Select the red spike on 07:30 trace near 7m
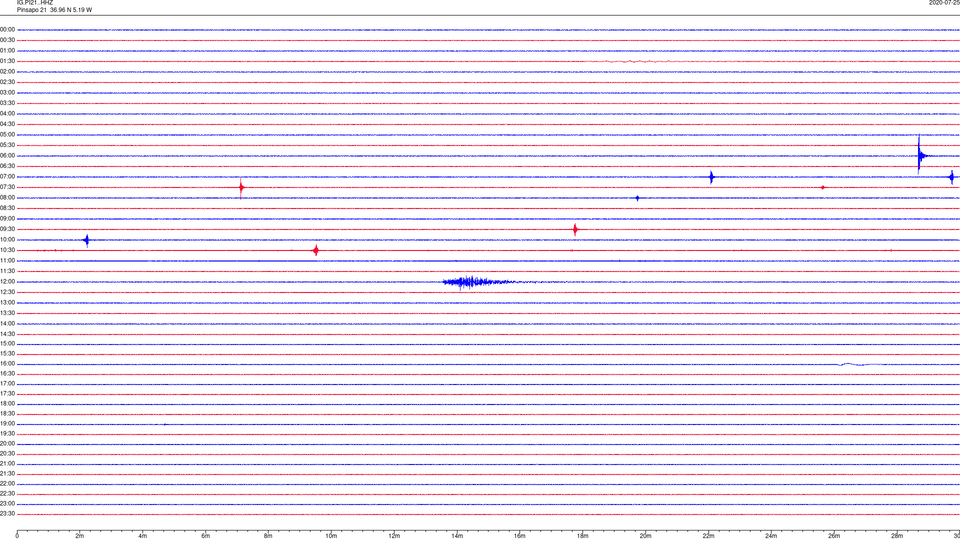The height and width of the screenshot is (540, 960). [x=241, y=187]
